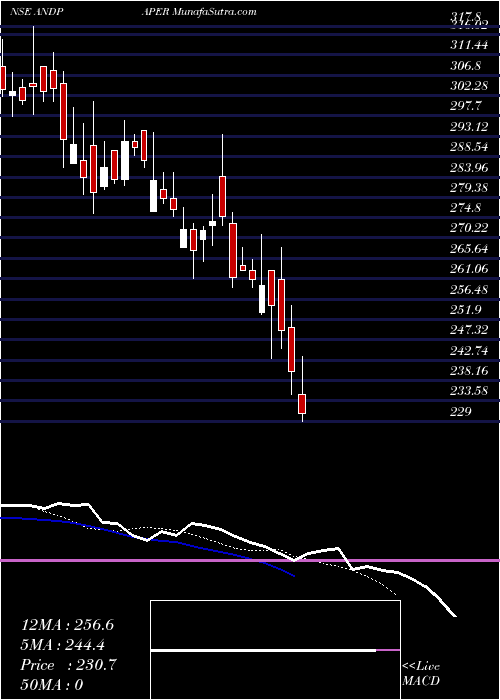Click the 233.58 price axis label
The image size is (500, 700).
tap(469, 391)
